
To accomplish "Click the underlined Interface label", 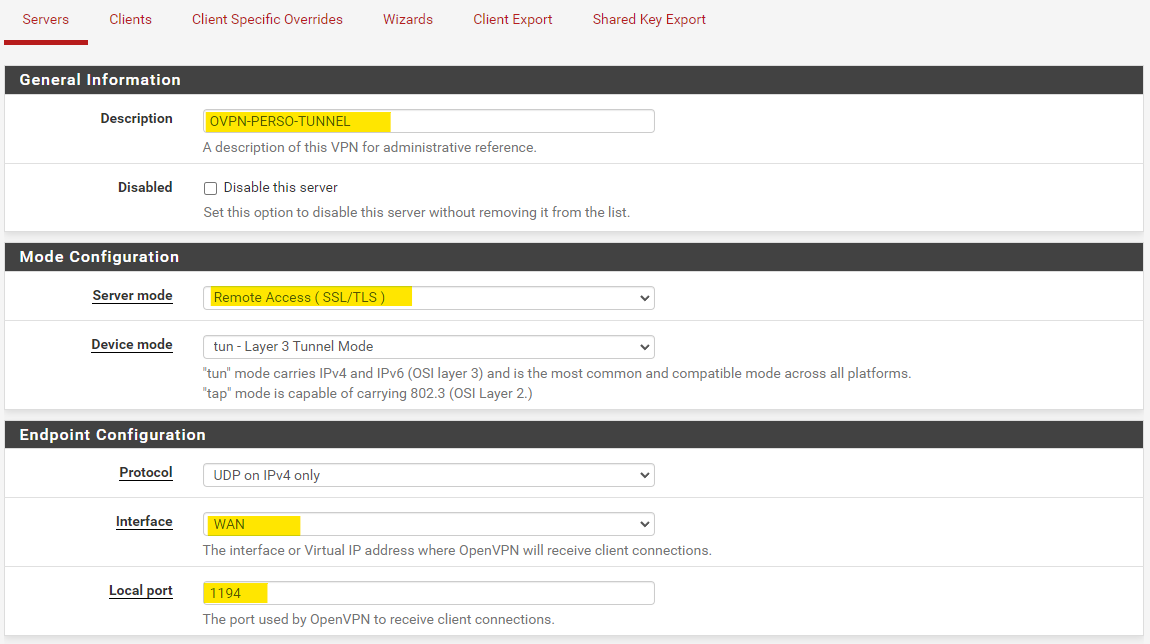I will (x=144, y=522).
